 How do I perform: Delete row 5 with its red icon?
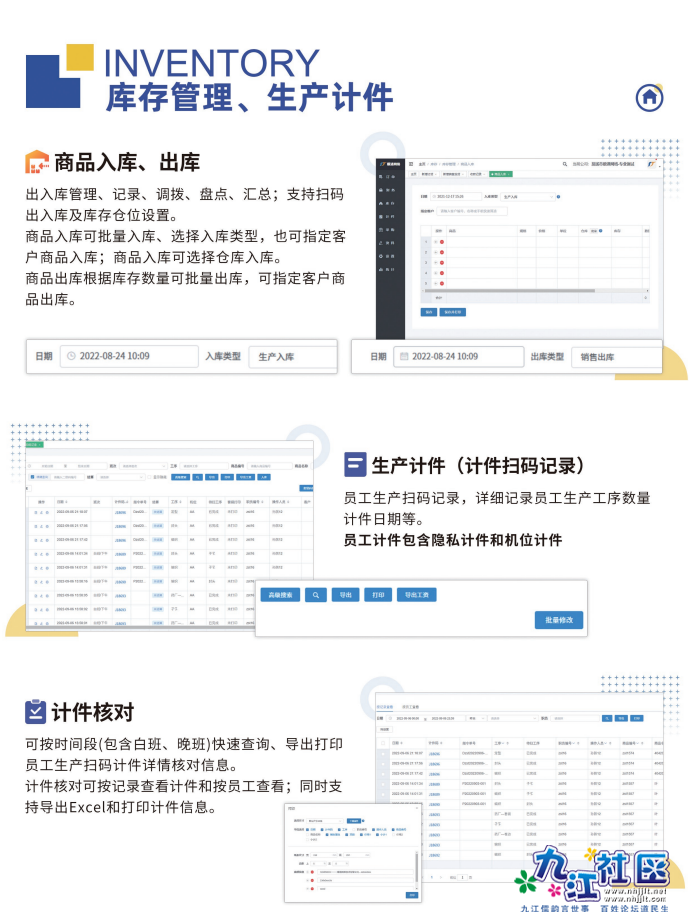(x=442, y=283)
